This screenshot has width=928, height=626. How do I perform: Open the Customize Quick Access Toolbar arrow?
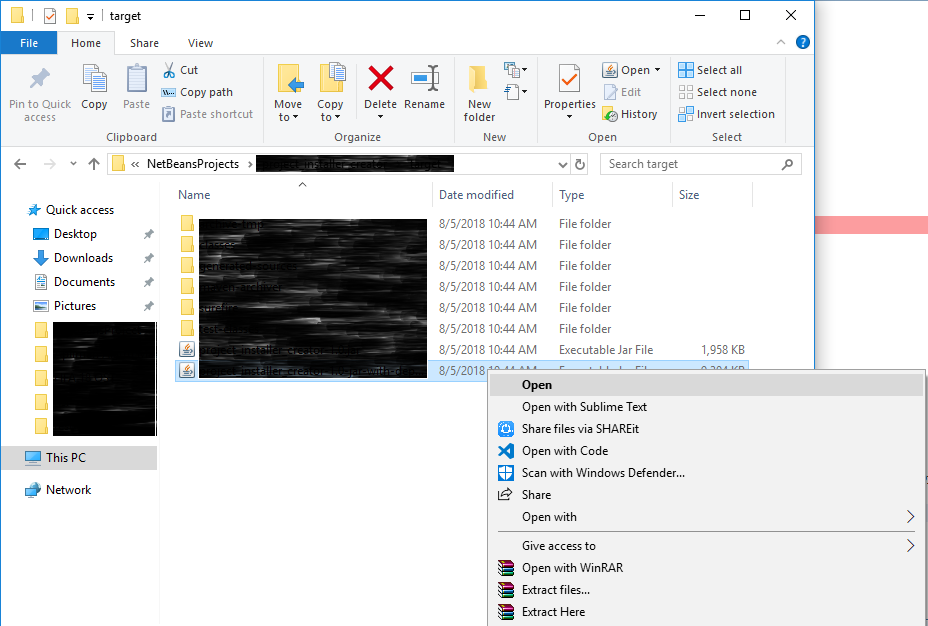(x=90, y=17)
